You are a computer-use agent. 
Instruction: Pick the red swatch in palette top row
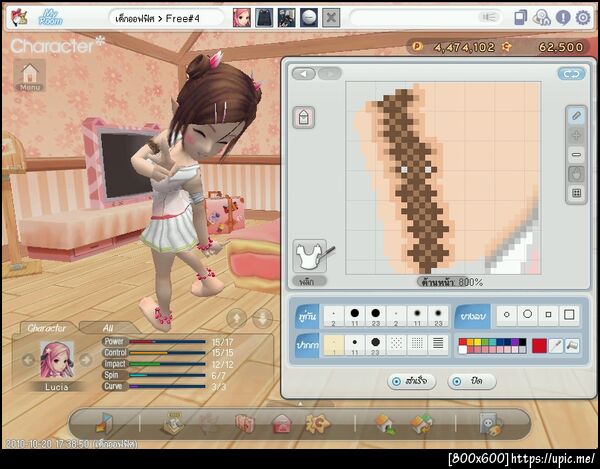click(x=462, y=342)
